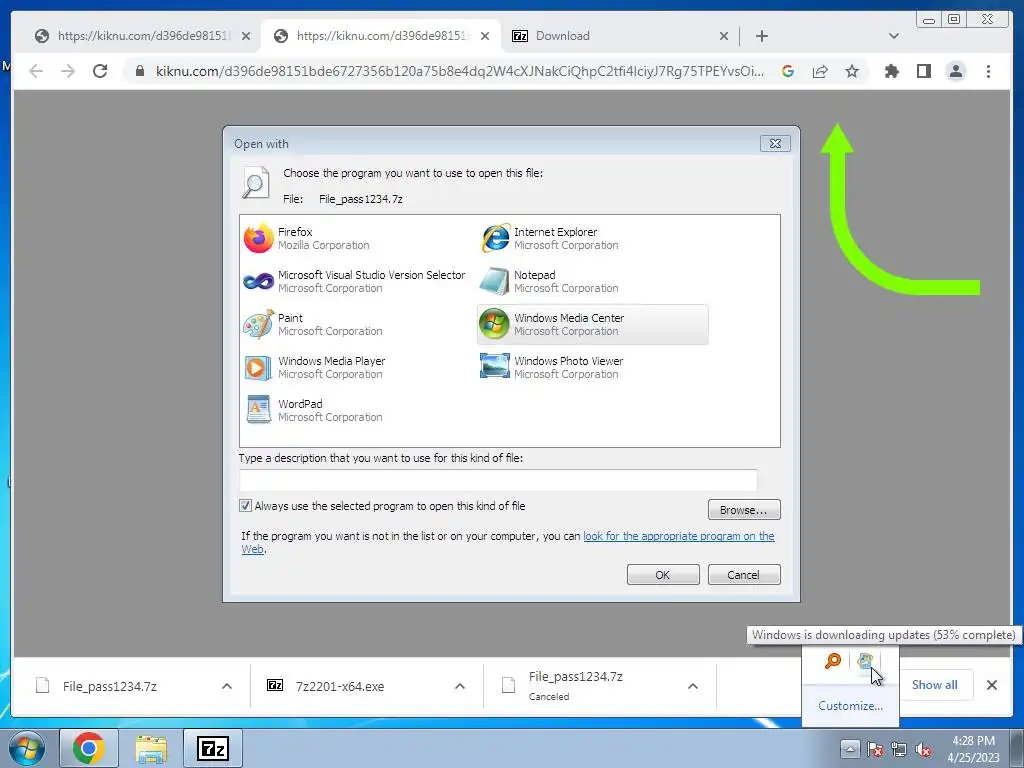Share this page icon

[820, 71]
